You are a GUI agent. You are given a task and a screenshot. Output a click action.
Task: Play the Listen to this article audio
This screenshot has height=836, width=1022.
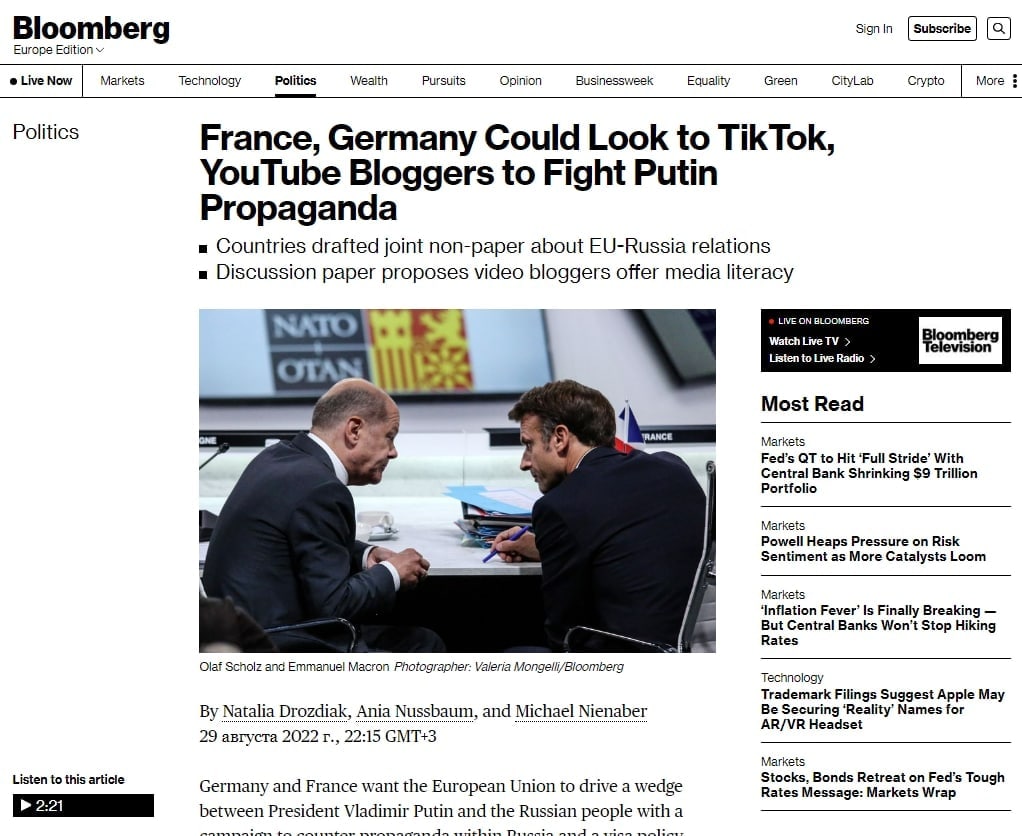click(x=83, y=805)
